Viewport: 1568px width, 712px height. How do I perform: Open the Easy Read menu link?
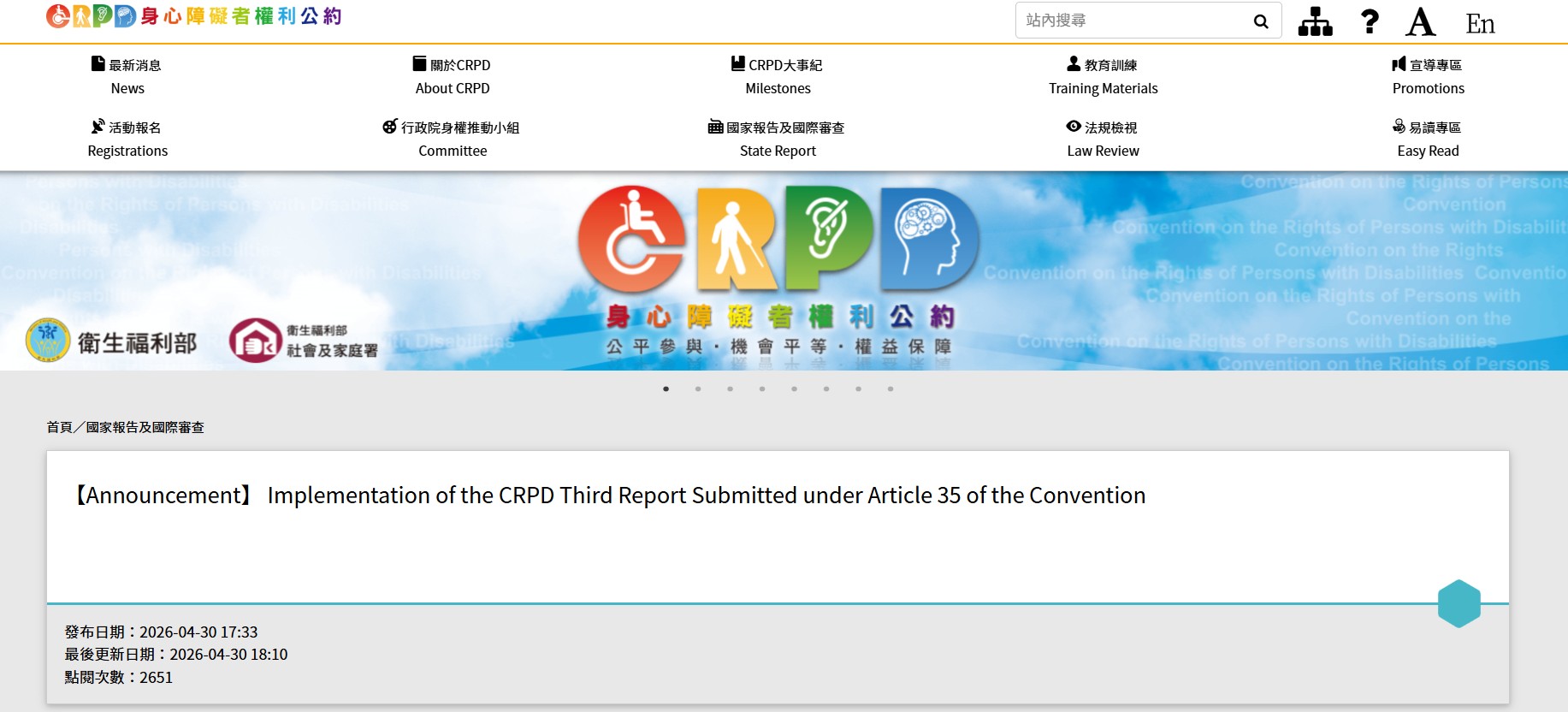coord(1429,139)
